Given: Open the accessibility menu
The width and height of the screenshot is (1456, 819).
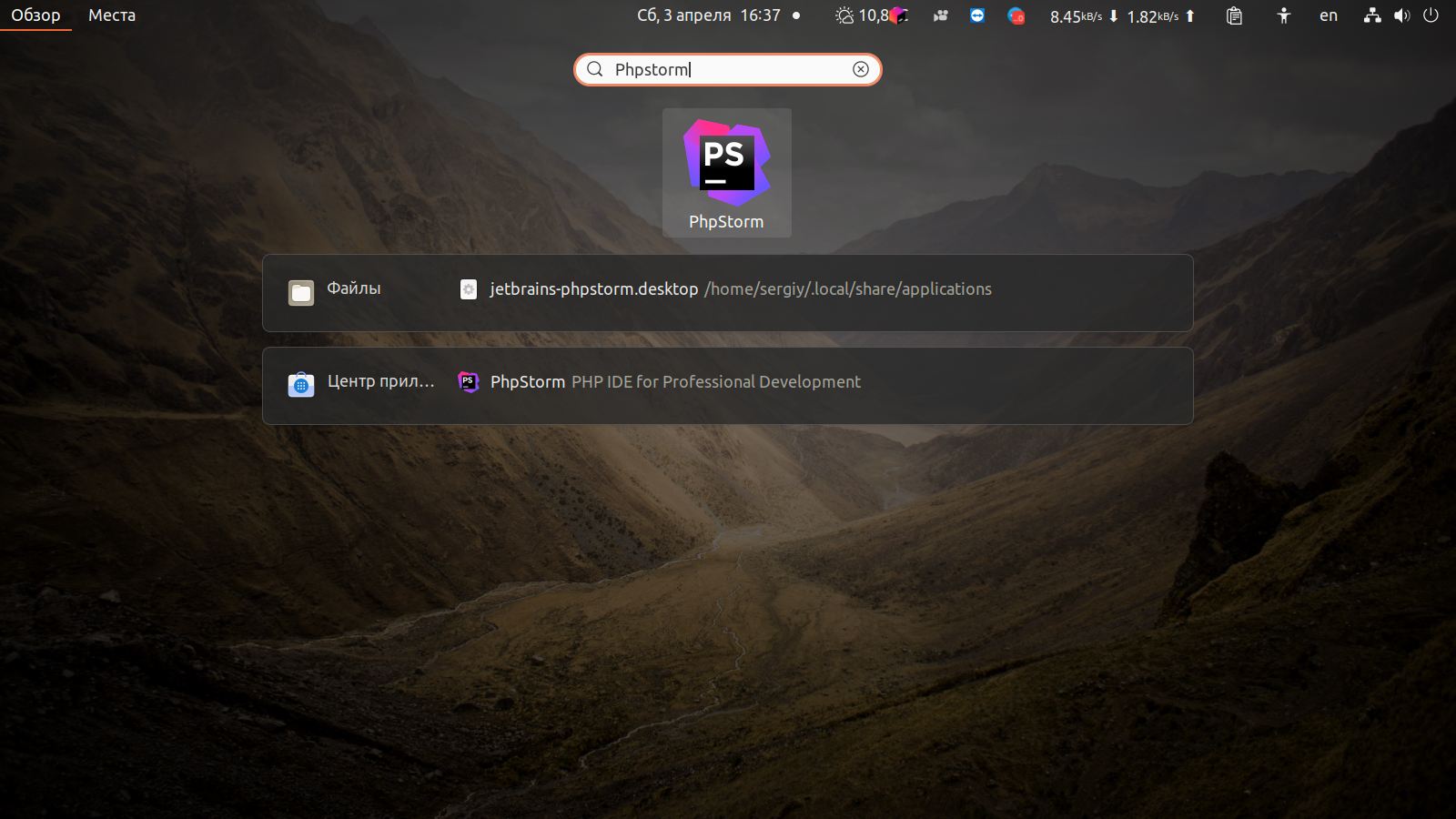Looking at the screenshot, I should click(1284, 15).
